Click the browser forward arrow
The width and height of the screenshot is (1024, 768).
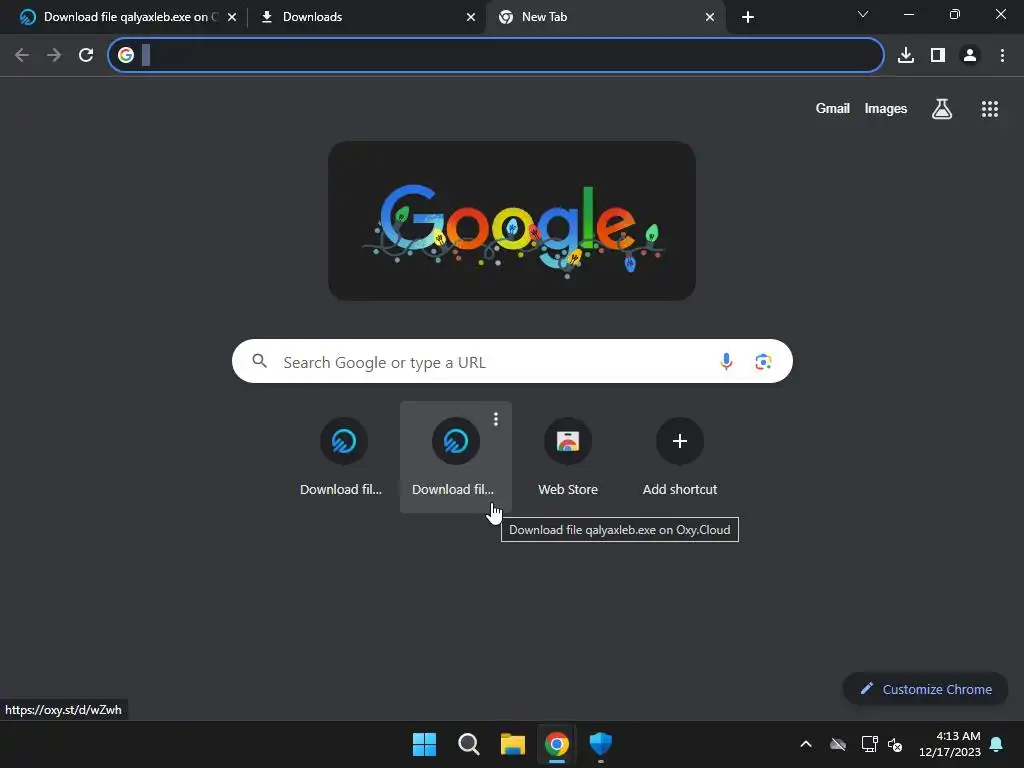click(x=54, y=55)
